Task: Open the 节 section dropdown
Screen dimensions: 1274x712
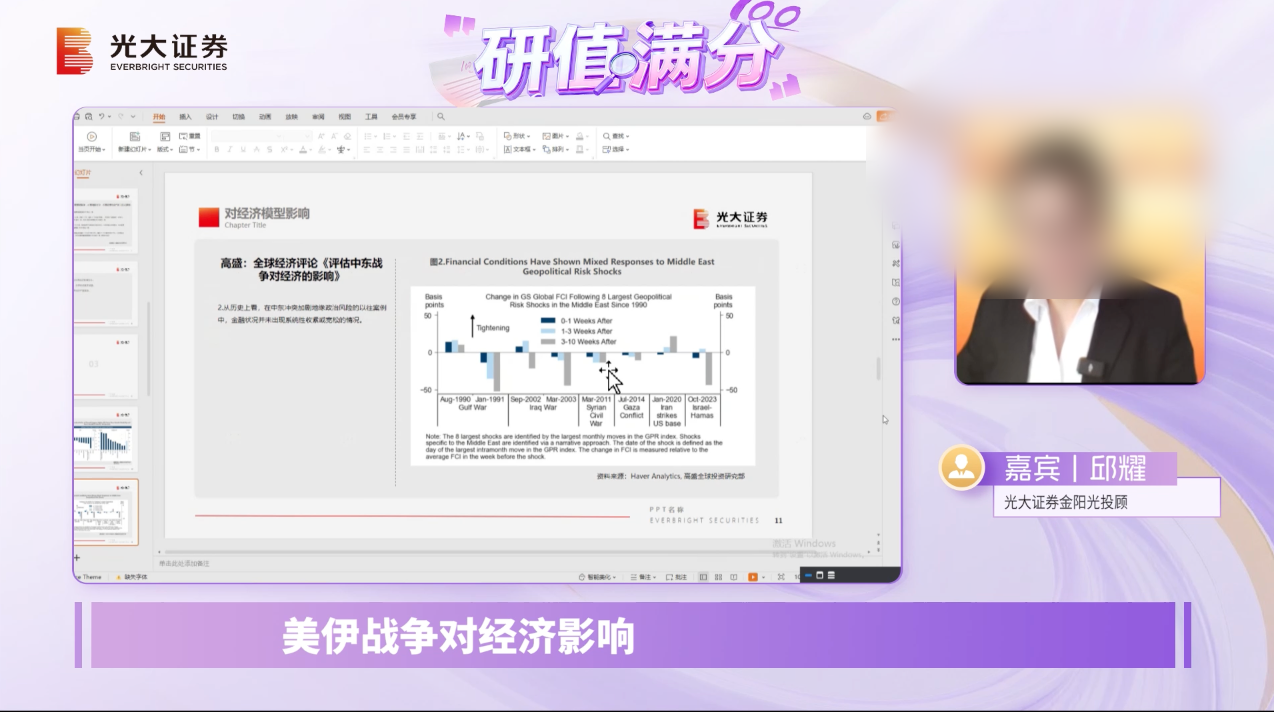Action: click(x=190, y=149)
